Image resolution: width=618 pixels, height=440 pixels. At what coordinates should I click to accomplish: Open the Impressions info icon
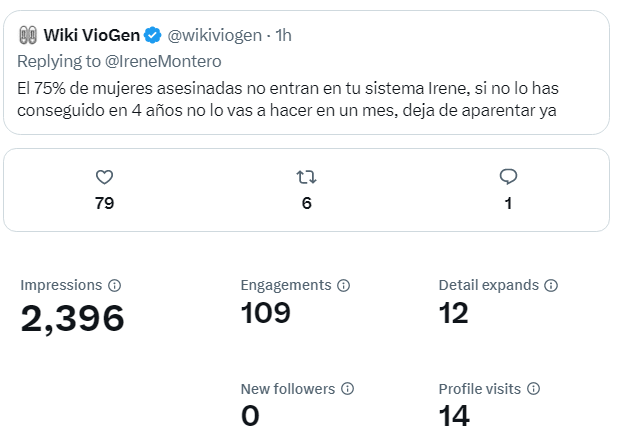pyautogui.click(x=115, y=285)
